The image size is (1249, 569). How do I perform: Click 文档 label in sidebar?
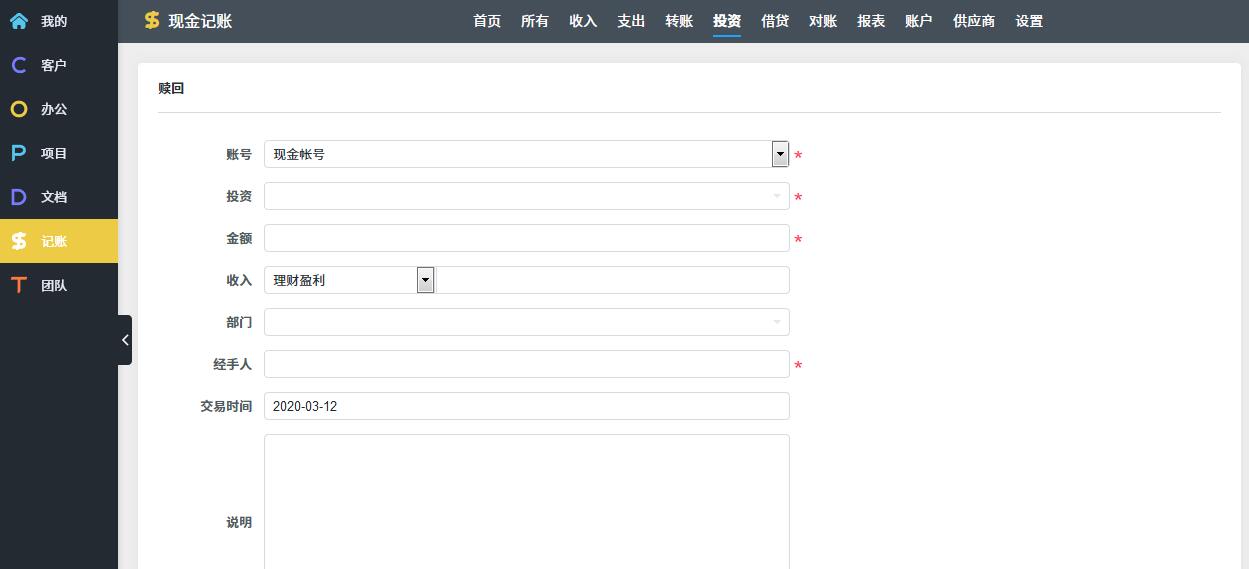(54, 197)
